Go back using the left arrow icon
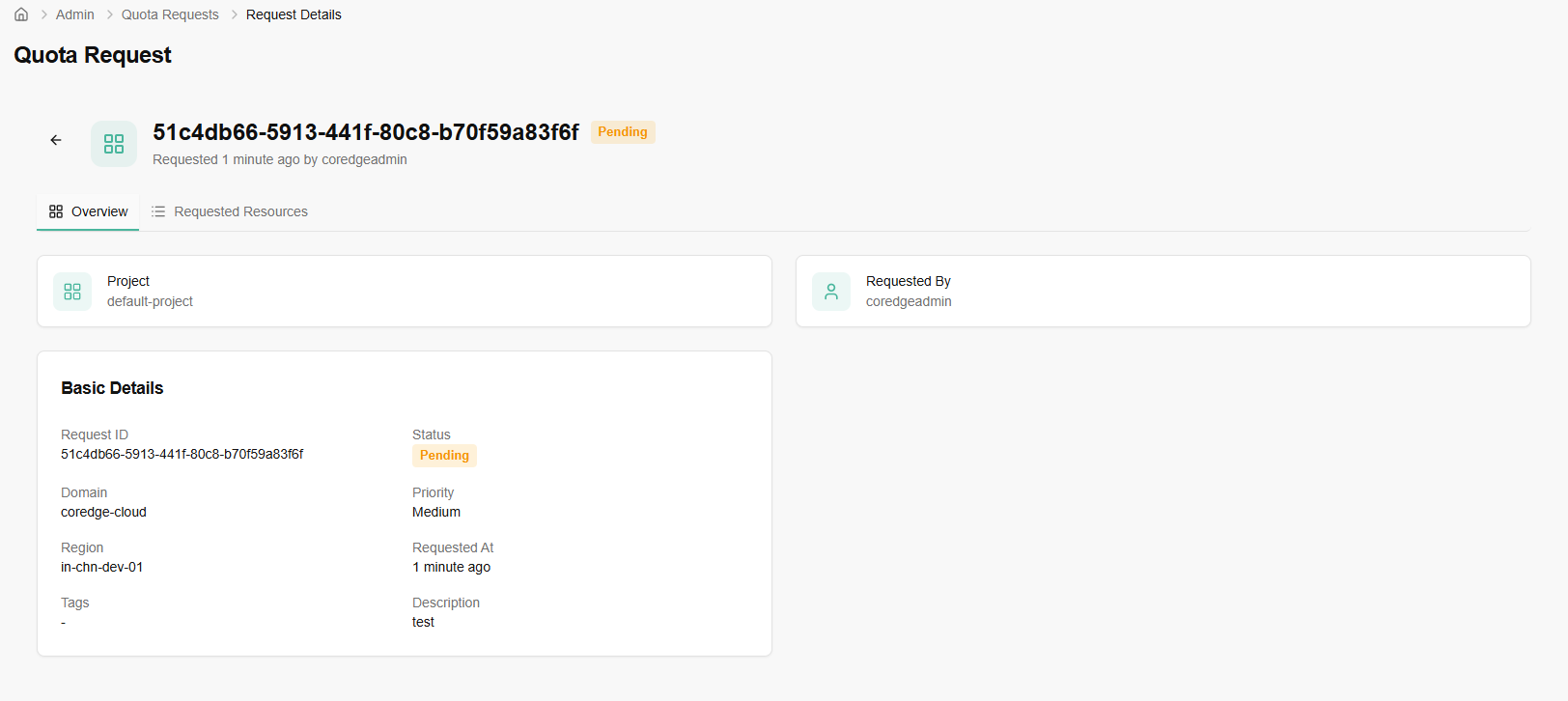The height and width of the screenshot is (701, 1568). point(56,140)
